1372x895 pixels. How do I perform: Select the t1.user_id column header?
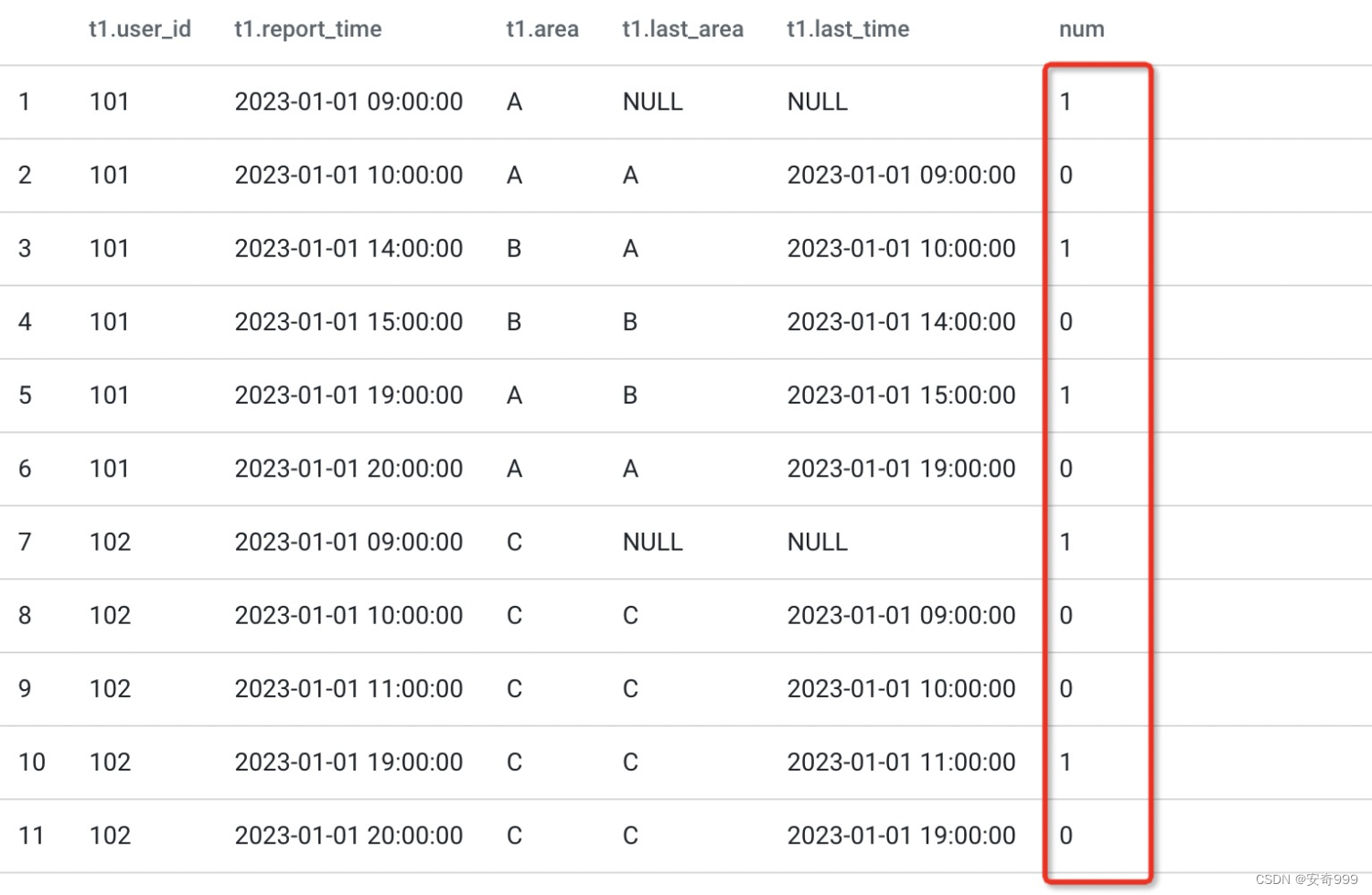coord(140,29)
